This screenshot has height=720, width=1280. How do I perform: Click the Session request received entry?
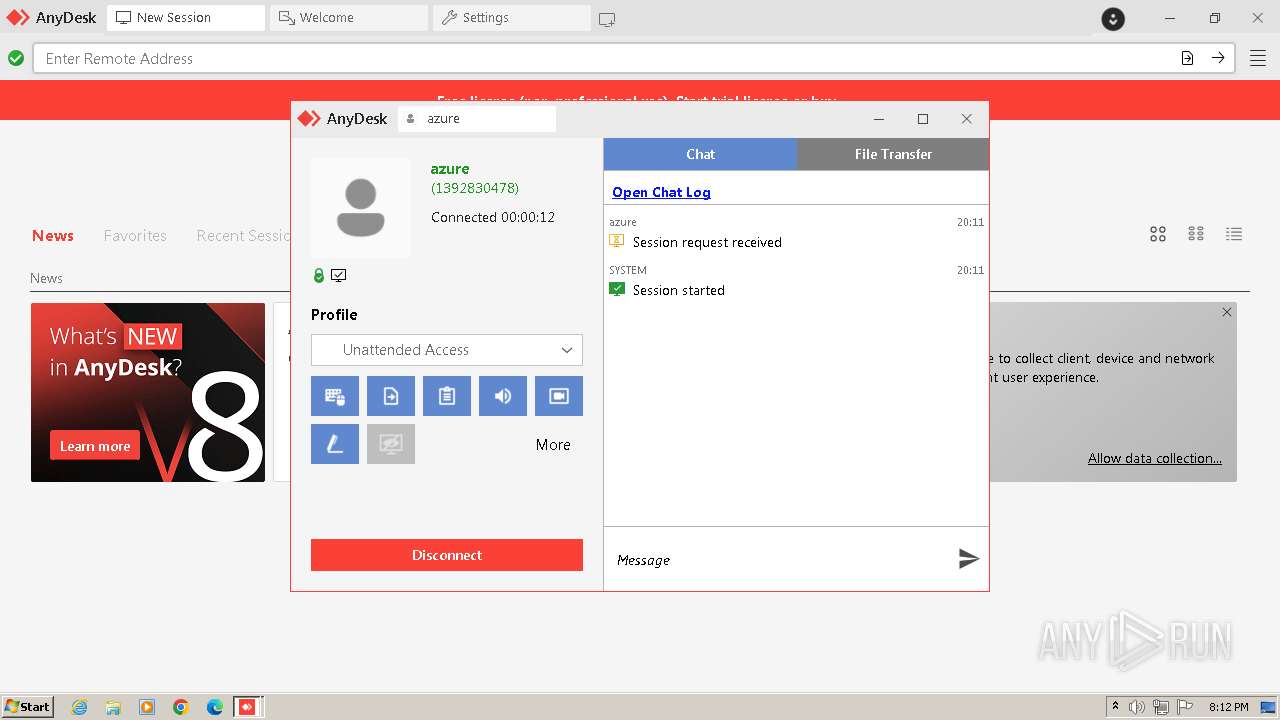707,242
